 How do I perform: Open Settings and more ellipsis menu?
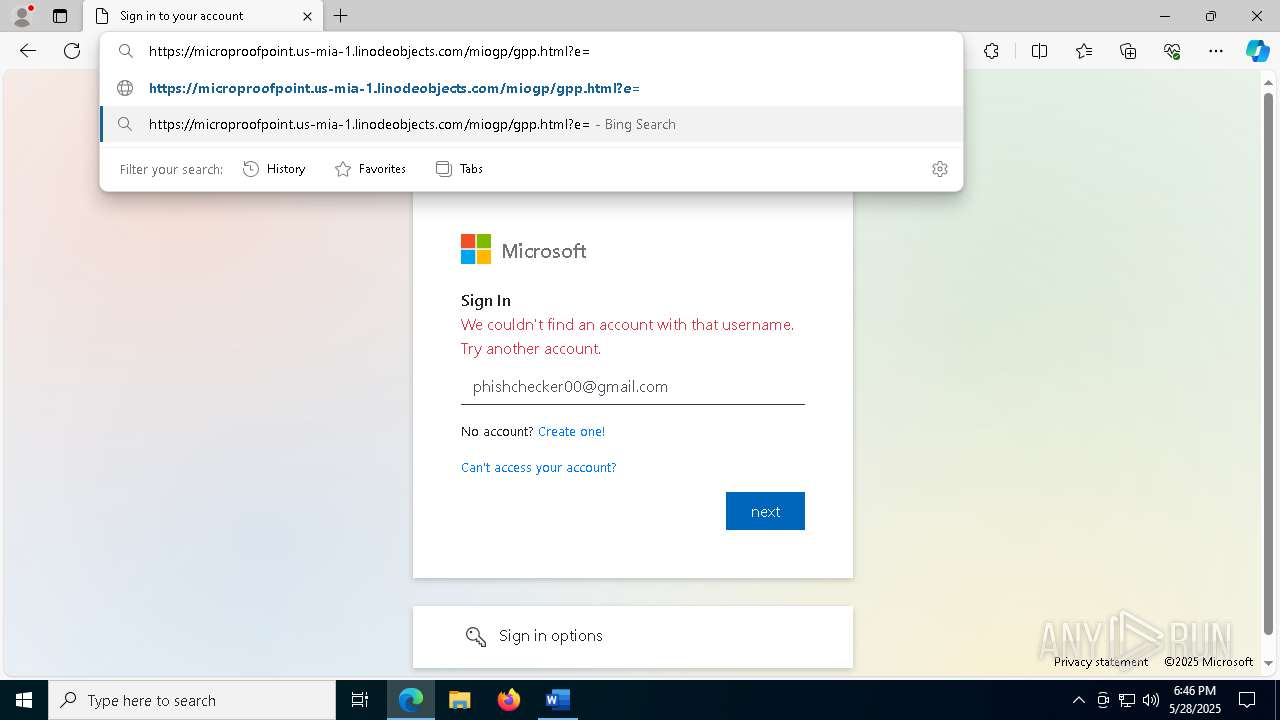pos(1216,51)
